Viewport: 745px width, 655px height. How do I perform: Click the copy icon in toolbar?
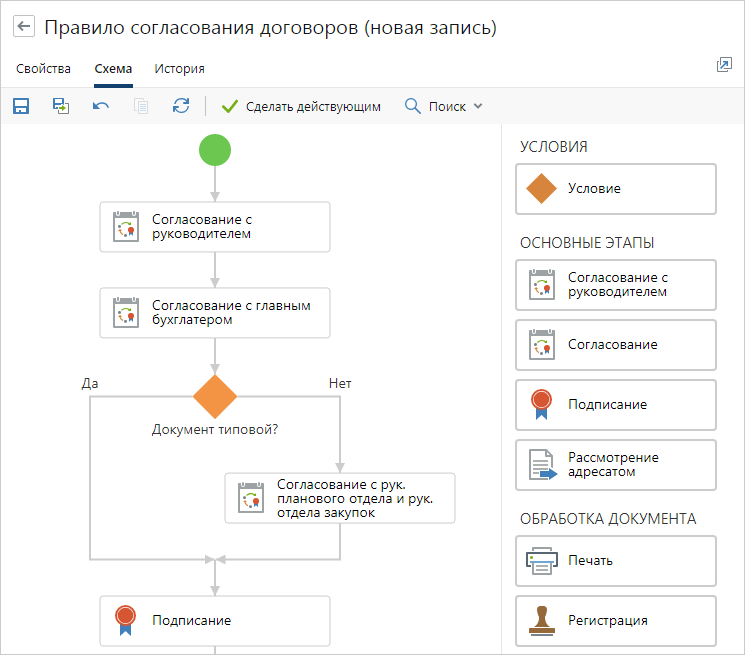click(141, 106)
